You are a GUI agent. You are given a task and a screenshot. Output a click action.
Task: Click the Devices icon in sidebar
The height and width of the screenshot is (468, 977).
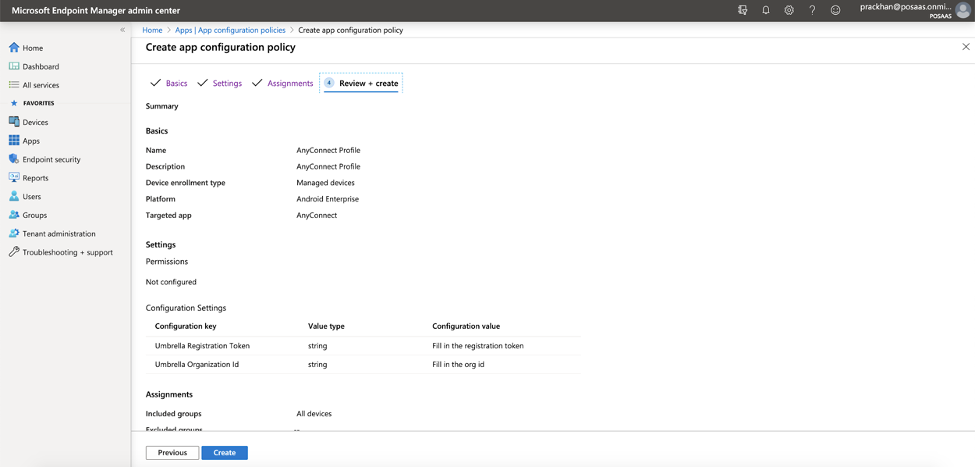coord(14,122)
